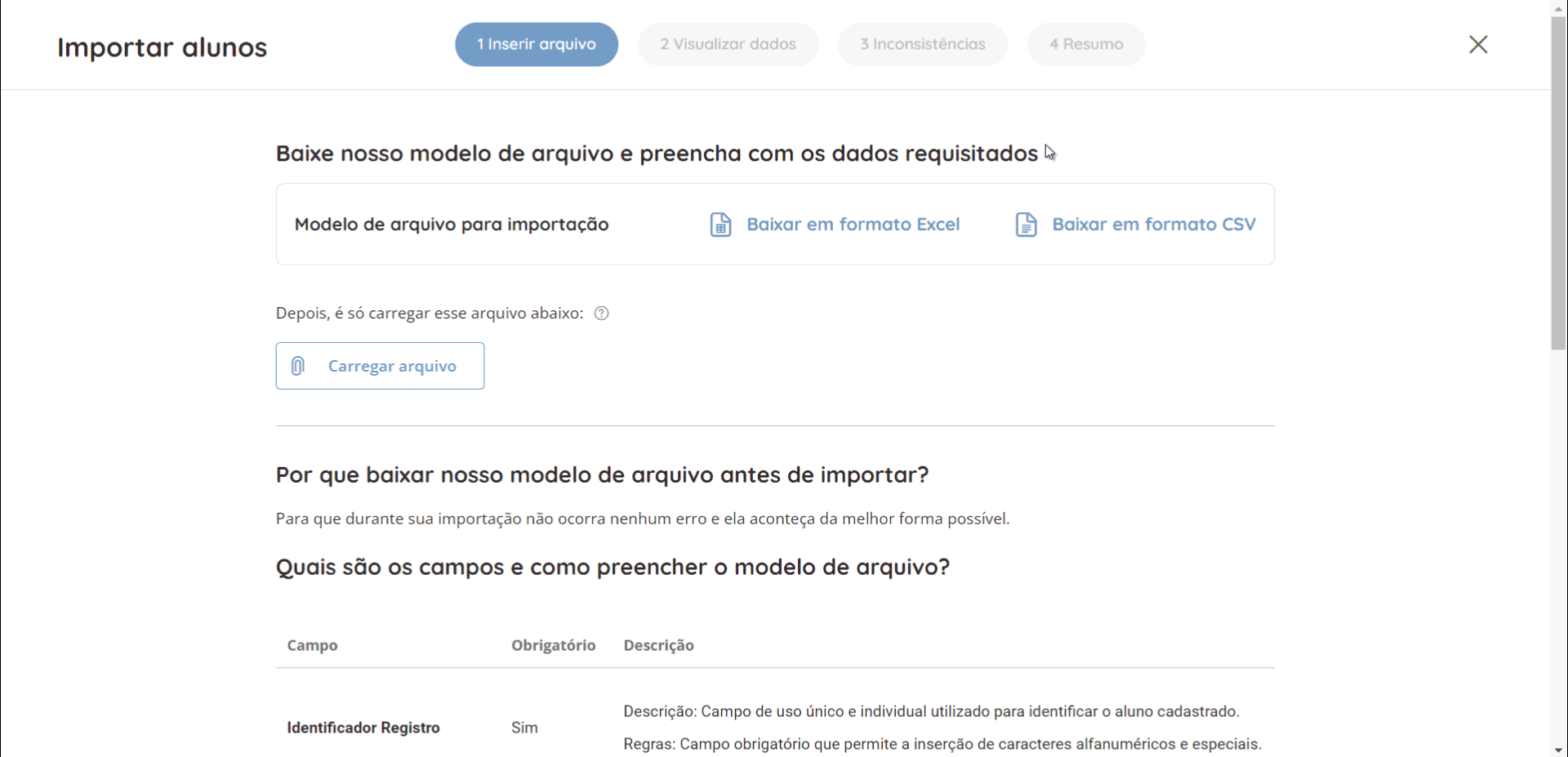
Task: Click the Campo column header
Action: click(312, 645)
